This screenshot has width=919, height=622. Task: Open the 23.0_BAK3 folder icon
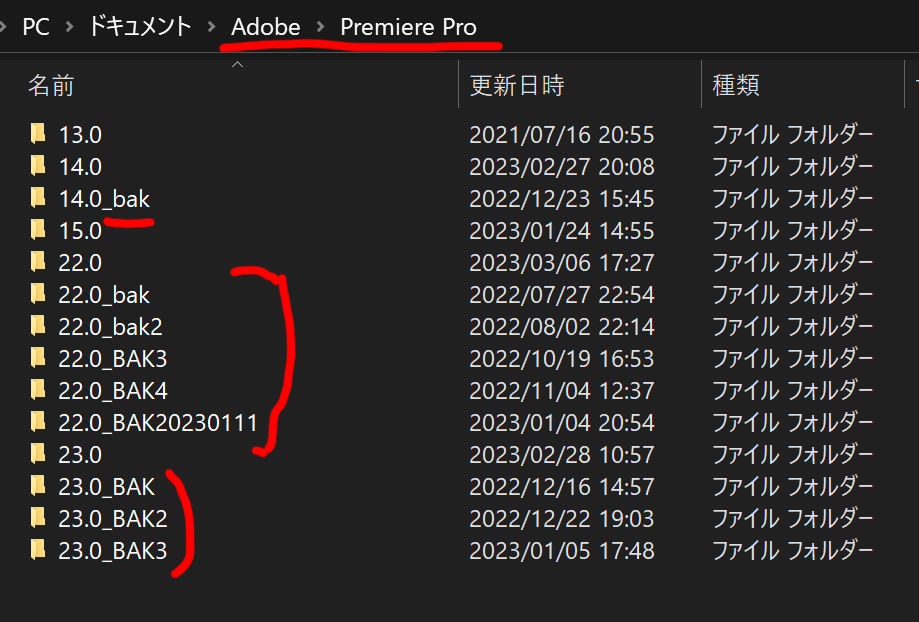(x=38, y=550)
